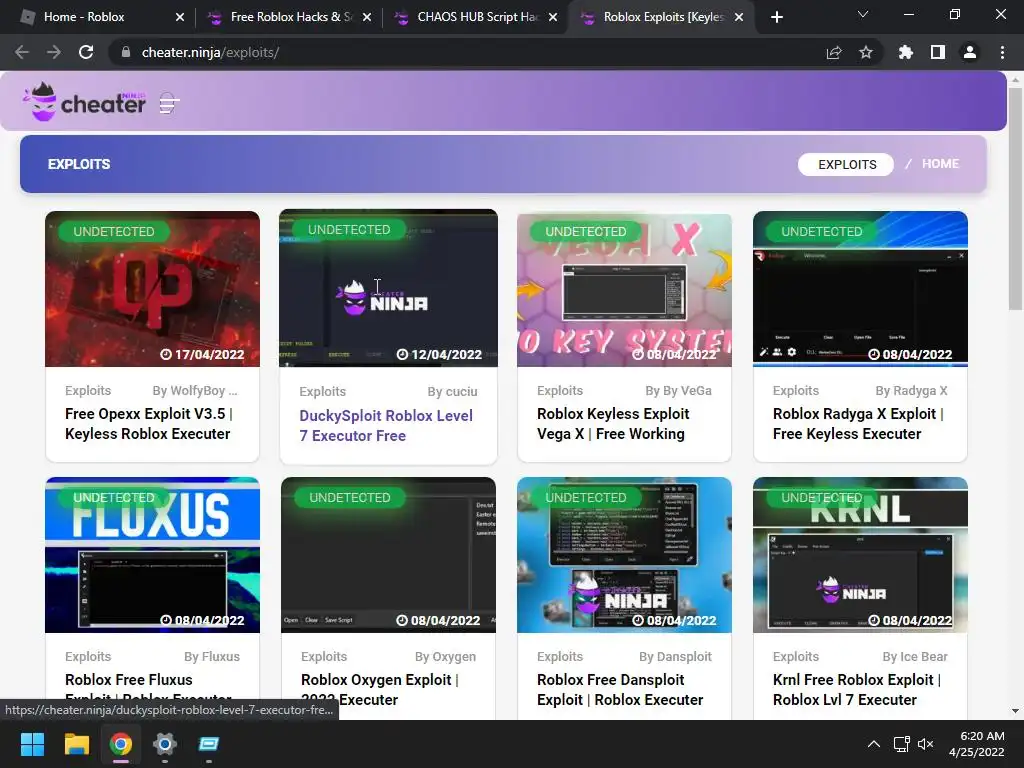Close the Free Roblox Hacks tab
The image size is (1024, 768).
tap(367, 17)
